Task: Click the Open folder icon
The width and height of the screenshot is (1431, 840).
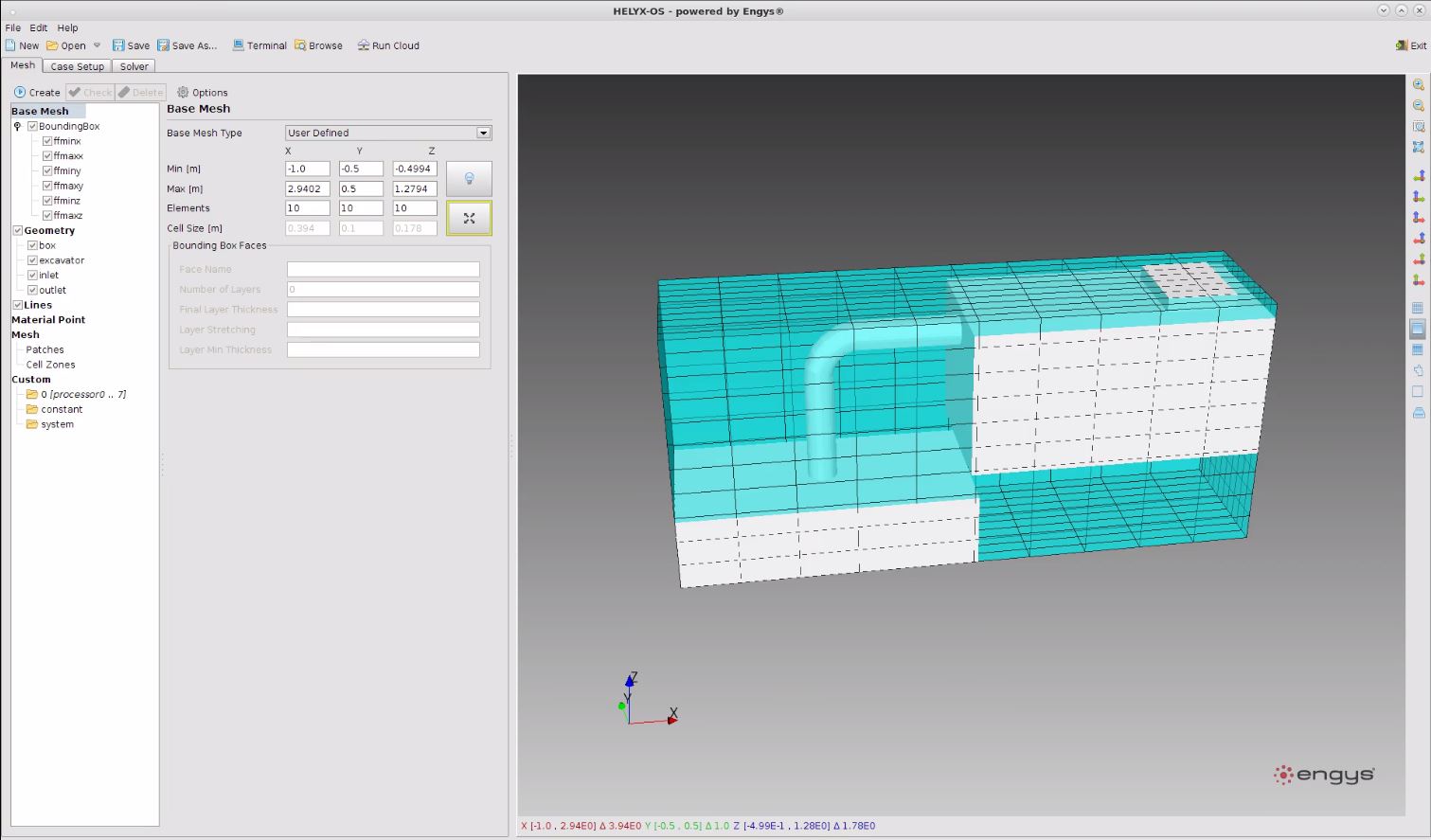Action: (52, 45)
